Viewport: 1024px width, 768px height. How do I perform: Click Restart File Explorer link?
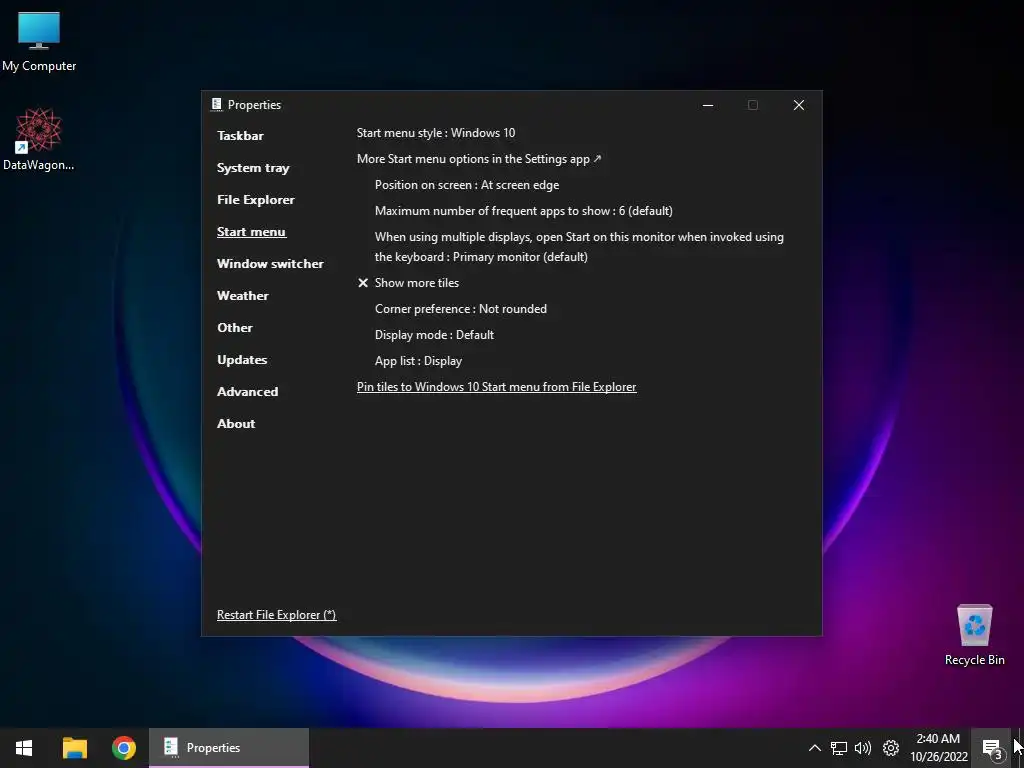[276, 615]
